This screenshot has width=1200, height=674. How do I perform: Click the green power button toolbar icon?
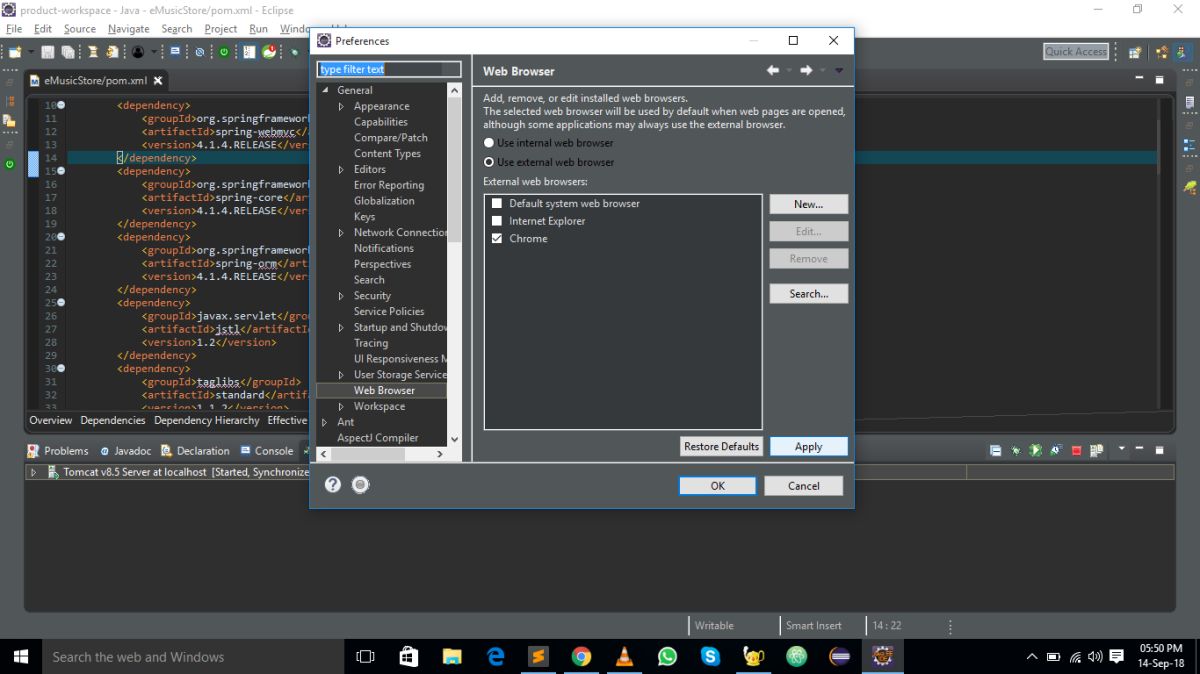coord(224,52)
